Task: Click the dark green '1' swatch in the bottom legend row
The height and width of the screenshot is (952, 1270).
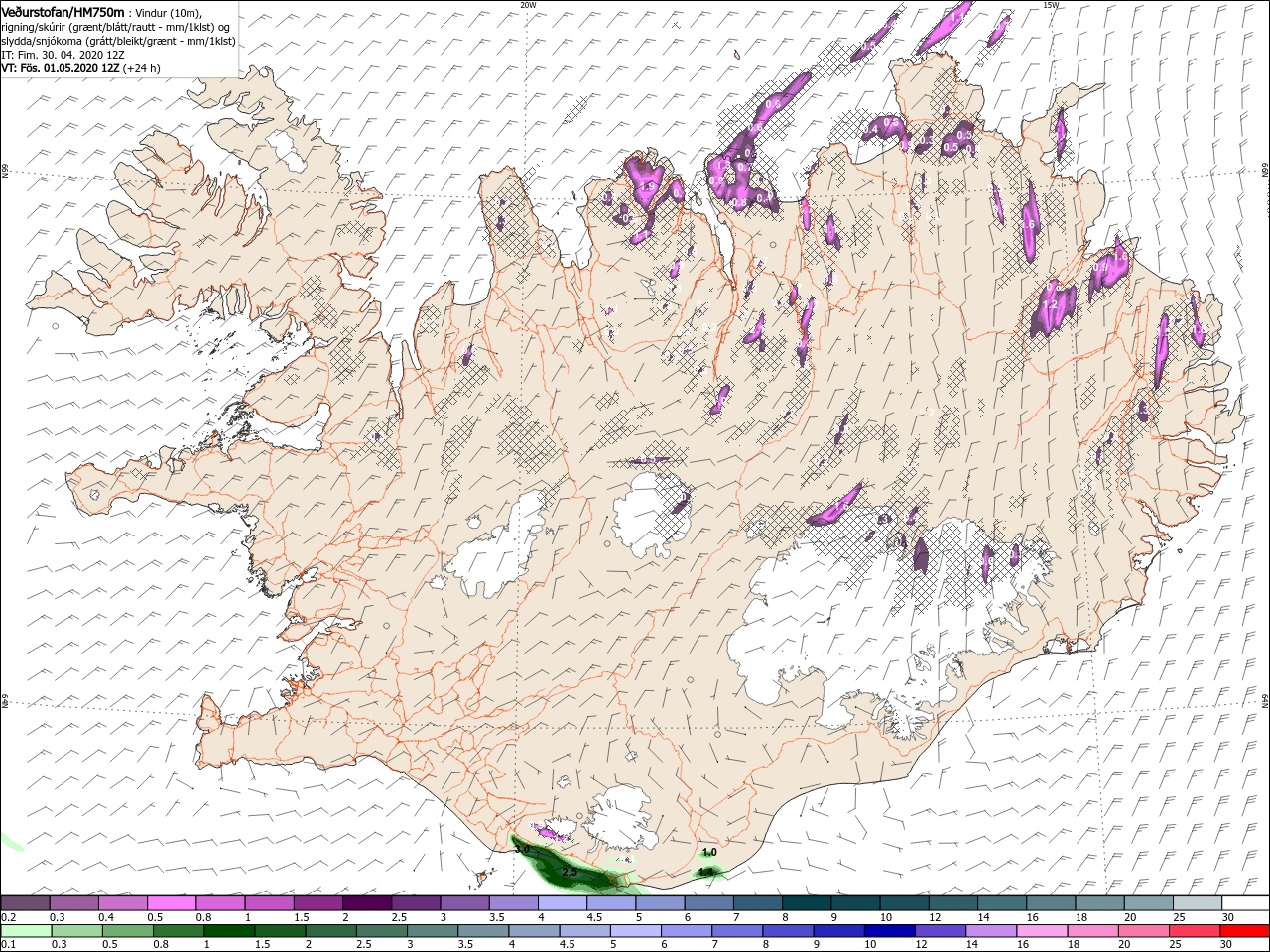Action: point(228,931)
